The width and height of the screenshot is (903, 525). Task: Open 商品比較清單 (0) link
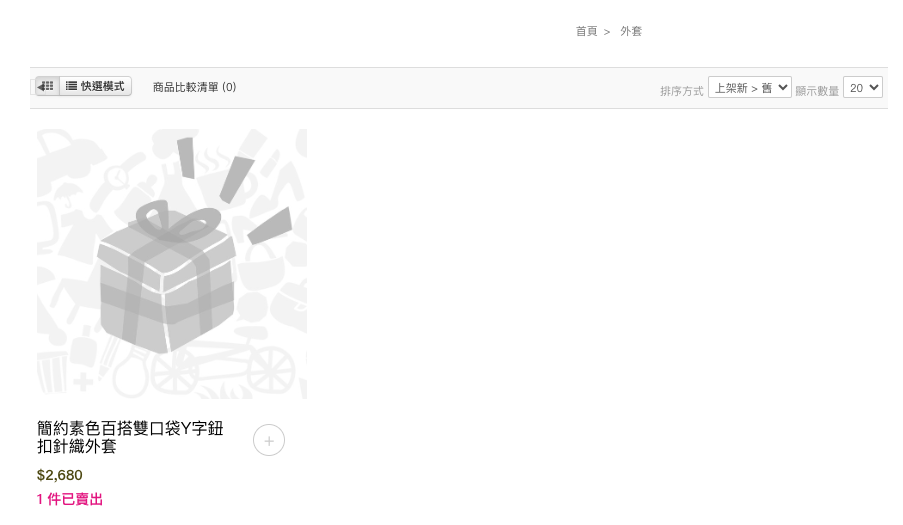pyautogui.click(x=194, y=87)
